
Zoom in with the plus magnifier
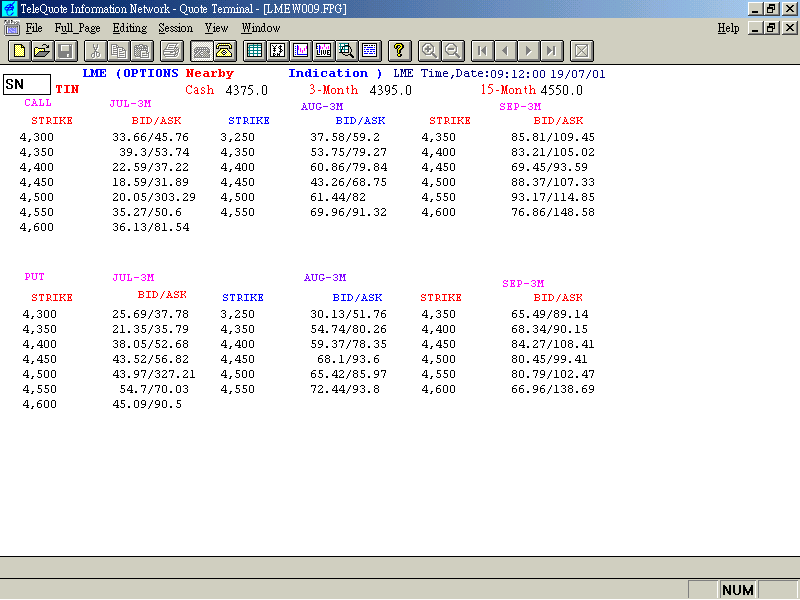(x=429, y=51)
